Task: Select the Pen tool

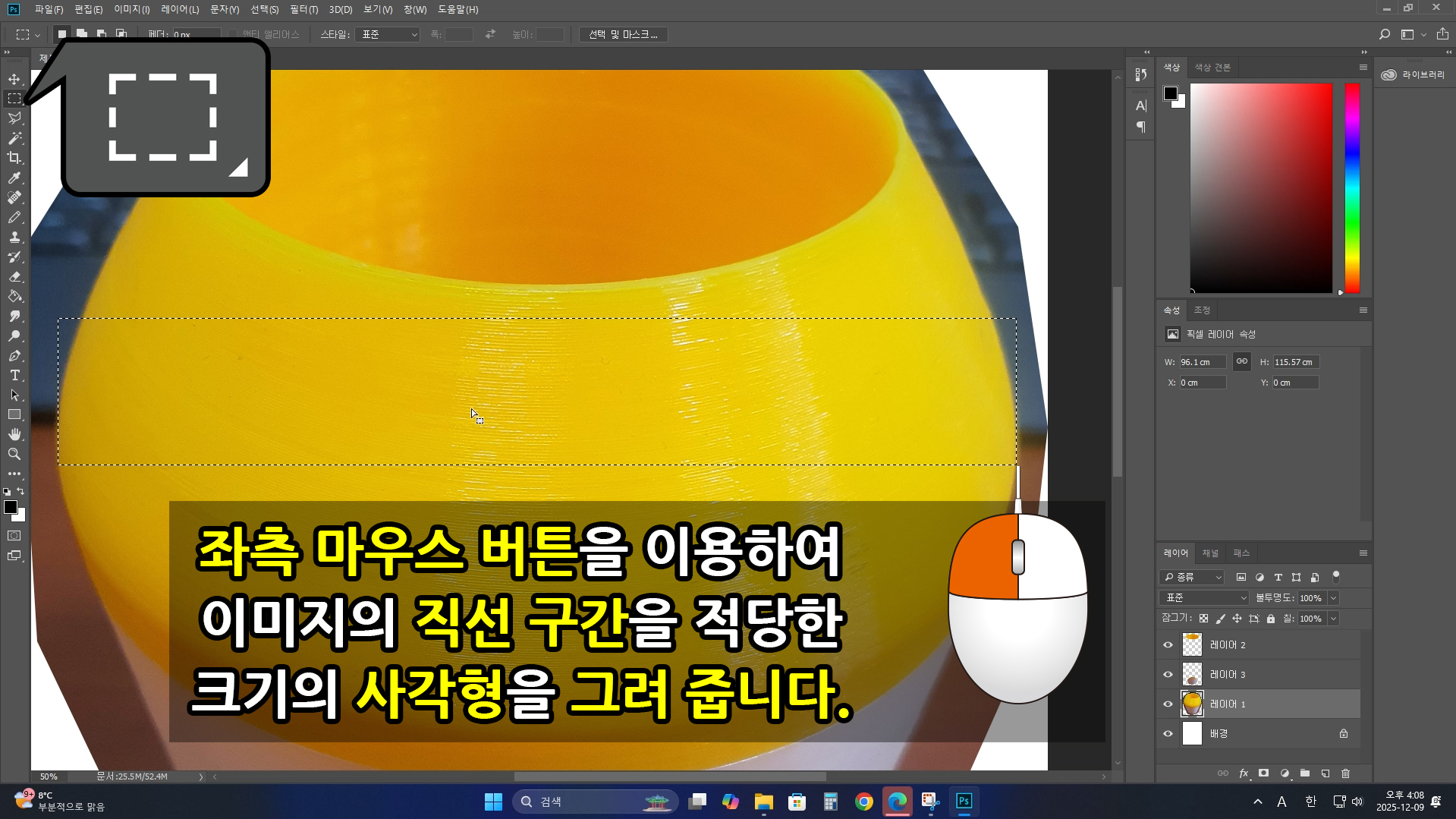Action: tap(14, 355)
